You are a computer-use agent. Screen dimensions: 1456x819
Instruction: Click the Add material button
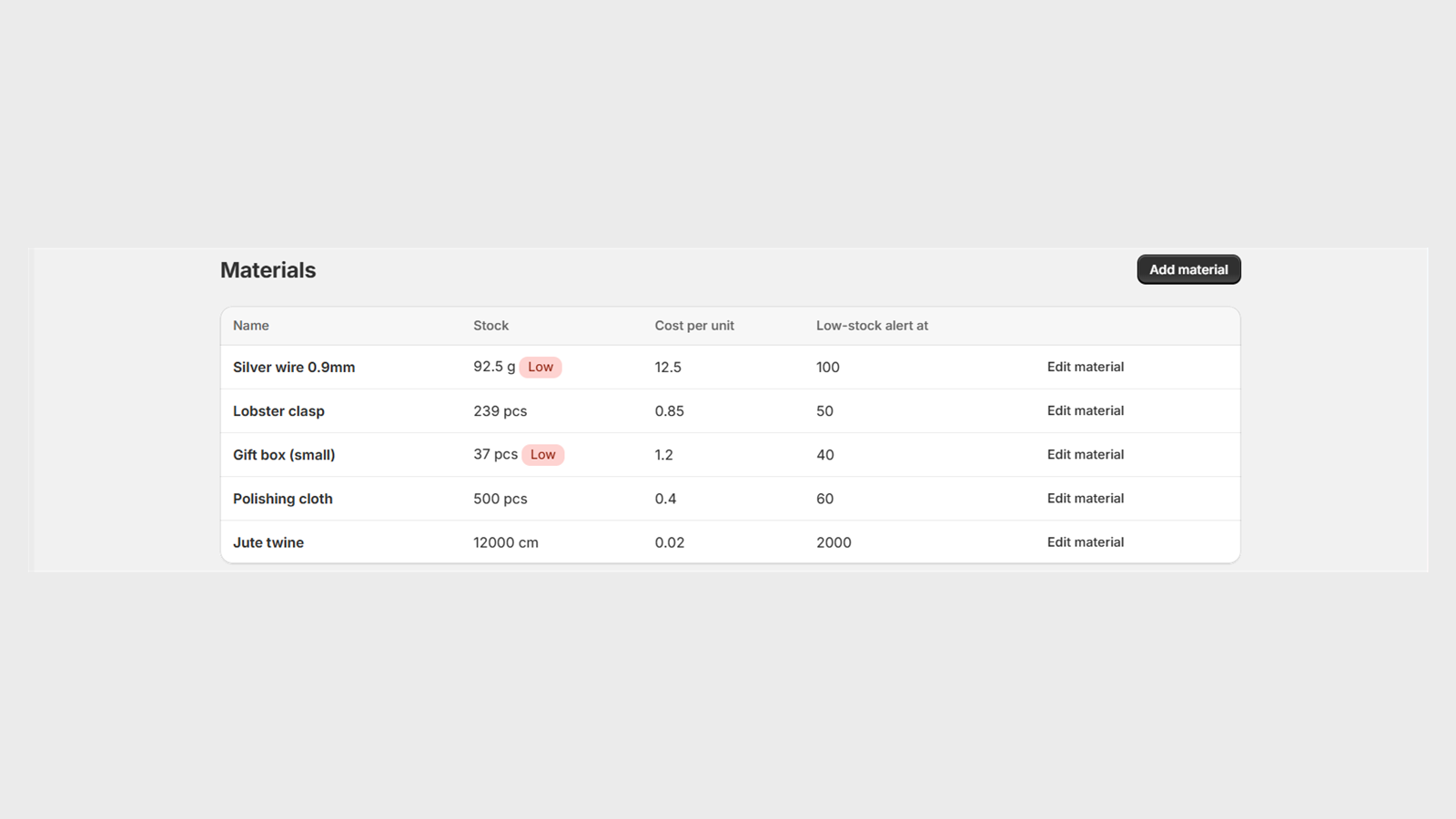[x=1188, y=269]
